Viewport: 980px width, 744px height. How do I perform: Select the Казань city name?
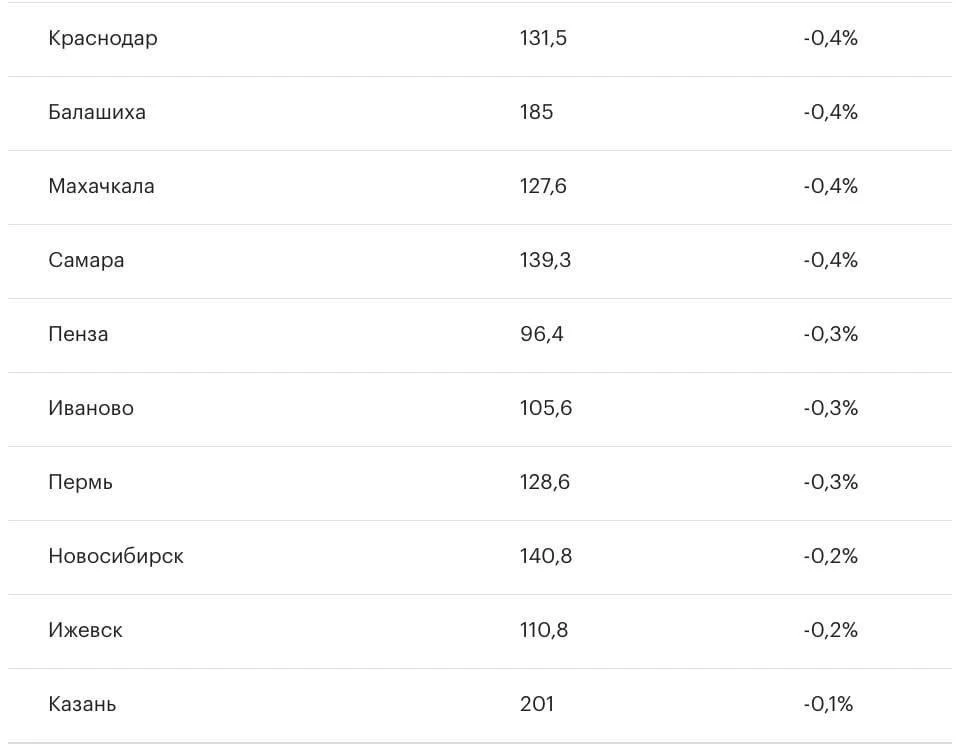click(82, 704)
